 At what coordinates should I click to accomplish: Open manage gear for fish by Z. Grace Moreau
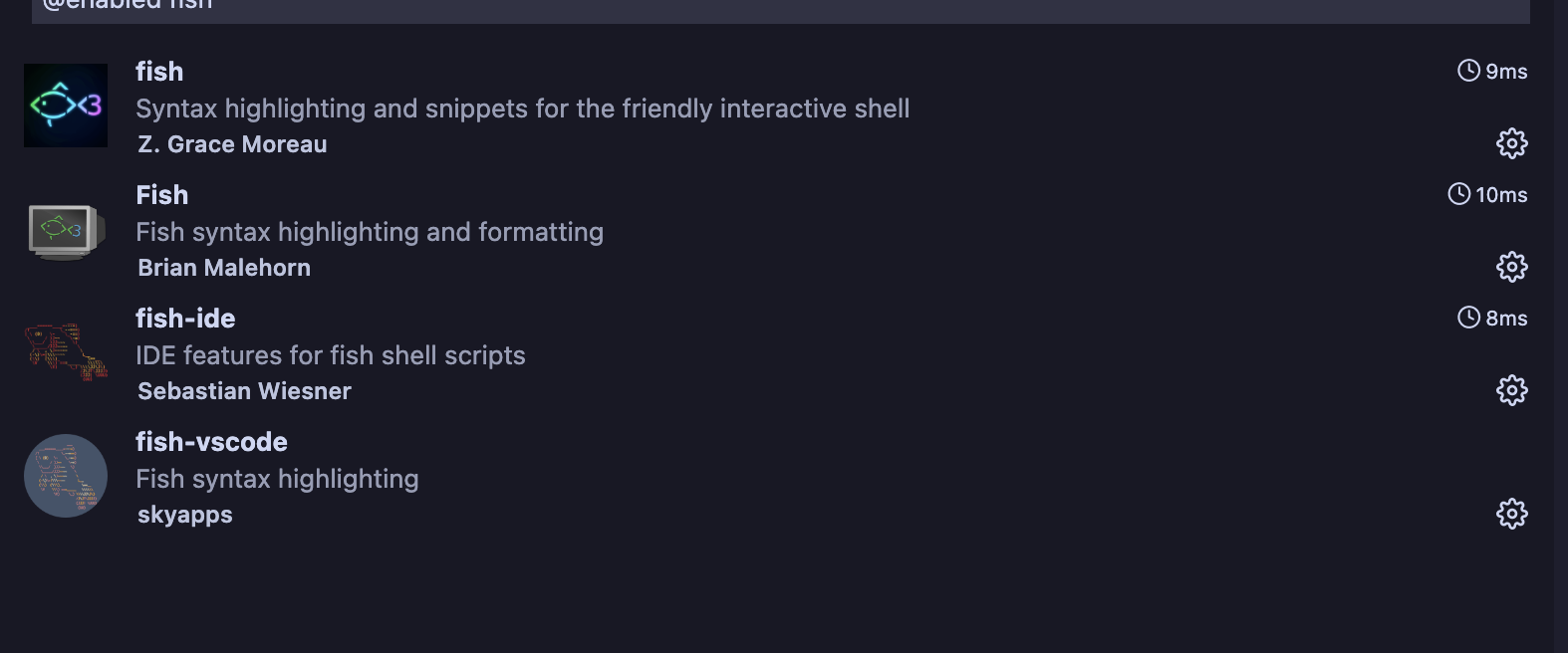click(1511, 143)
